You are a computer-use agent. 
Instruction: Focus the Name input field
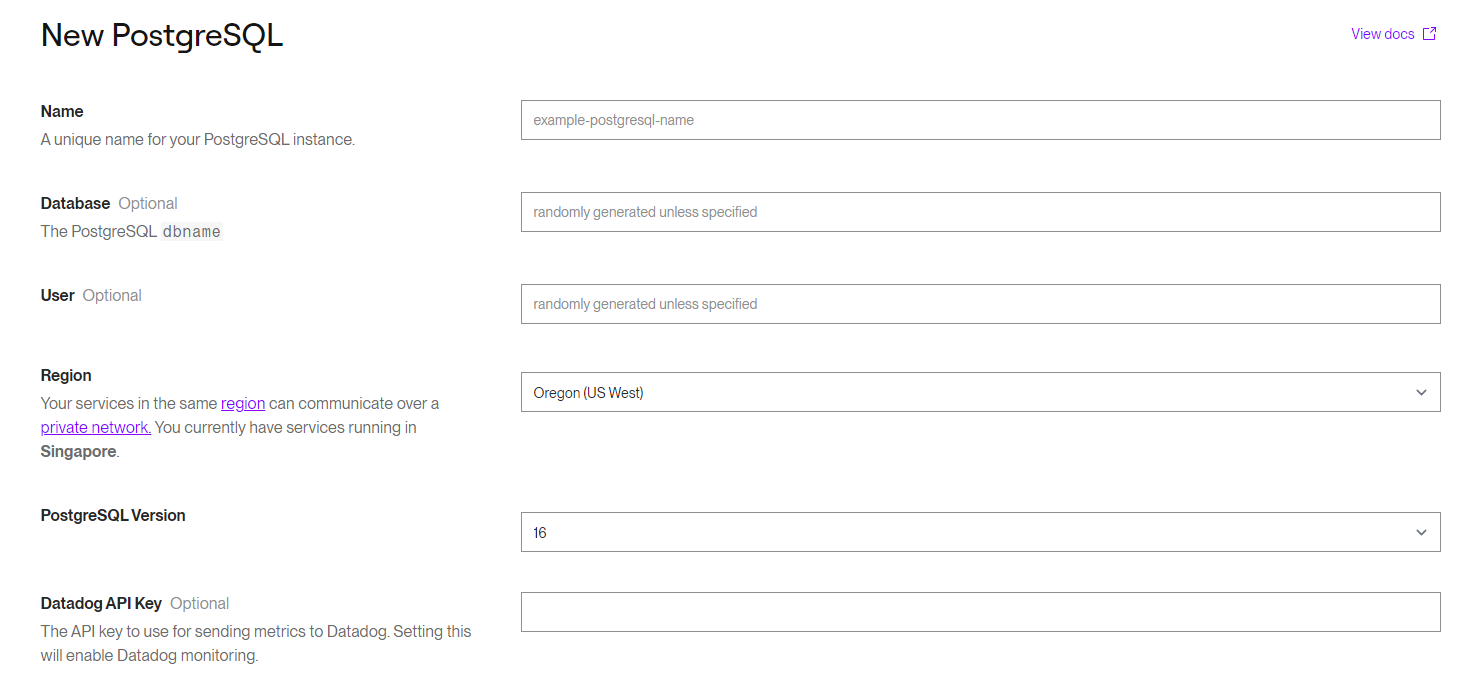click(x=980, y=120)
